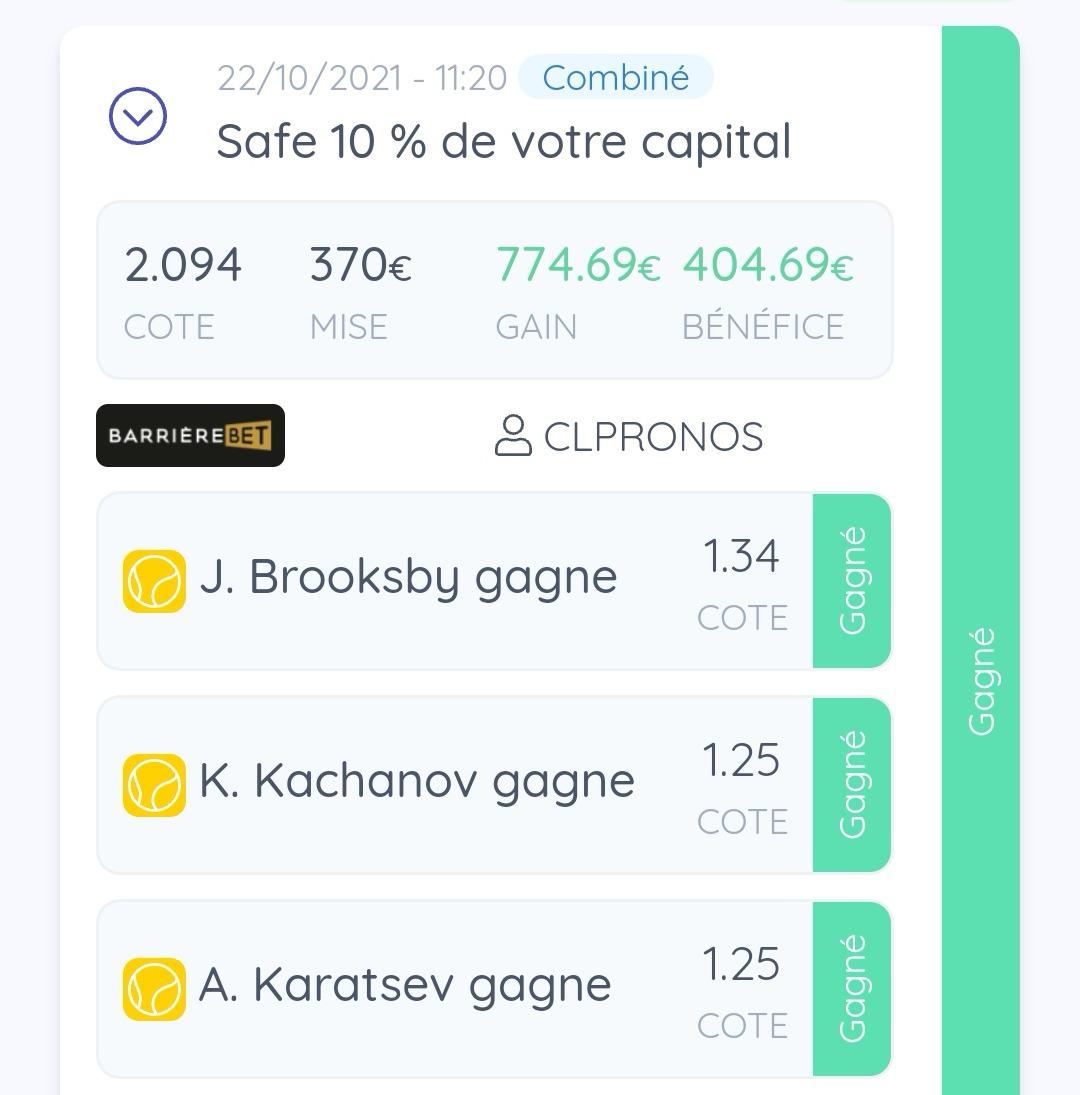
Task: Collapse the bet with the circled chevron
Action: (138, 116)
